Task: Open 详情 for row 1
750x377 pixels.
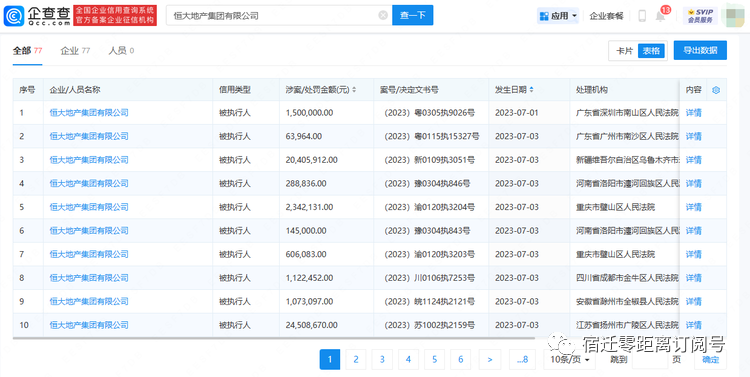Action: coord(694,113)
